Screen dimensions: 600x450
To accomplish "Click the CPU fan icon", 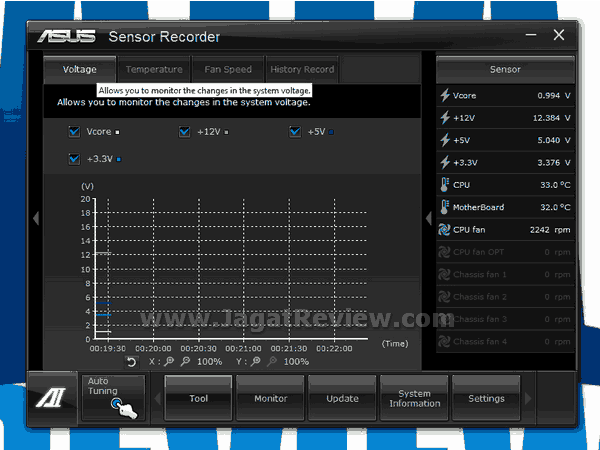I will (x=444, y=230).
